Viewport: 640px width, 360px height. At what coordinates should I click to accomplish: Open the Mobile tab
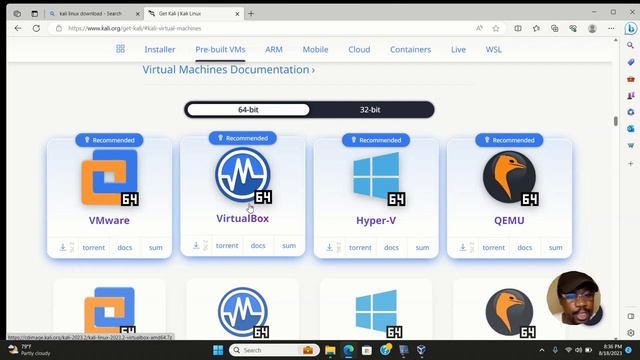point(316,49)
